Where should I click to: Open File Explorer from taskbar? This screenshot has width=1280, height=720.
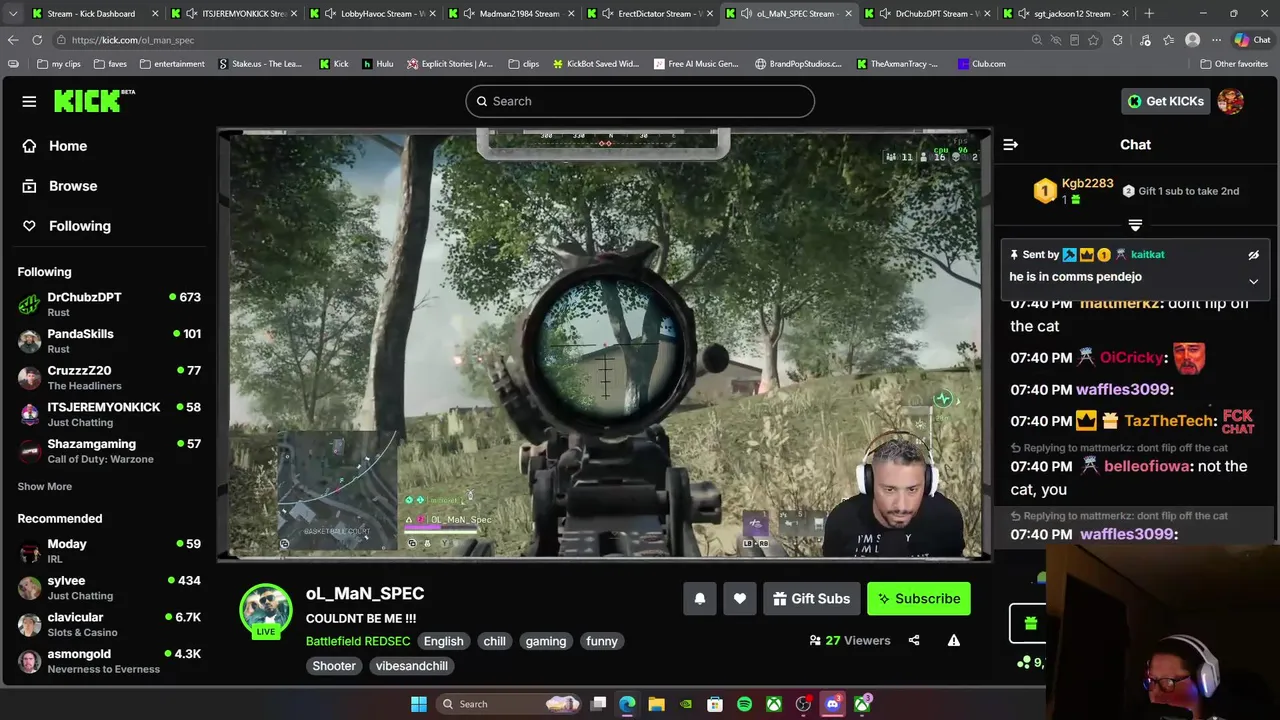click(656, 704)
